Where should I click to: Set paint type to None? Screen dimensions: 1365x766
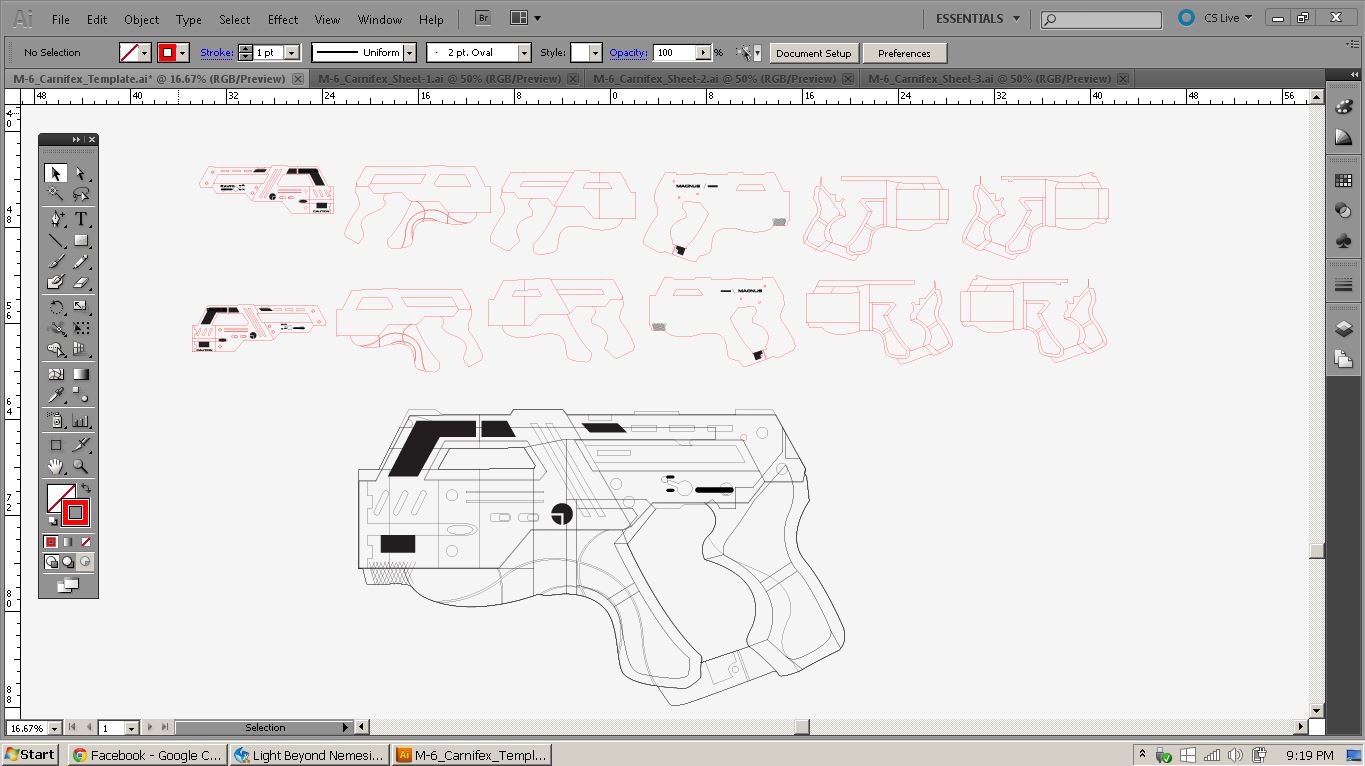point(85,542)
